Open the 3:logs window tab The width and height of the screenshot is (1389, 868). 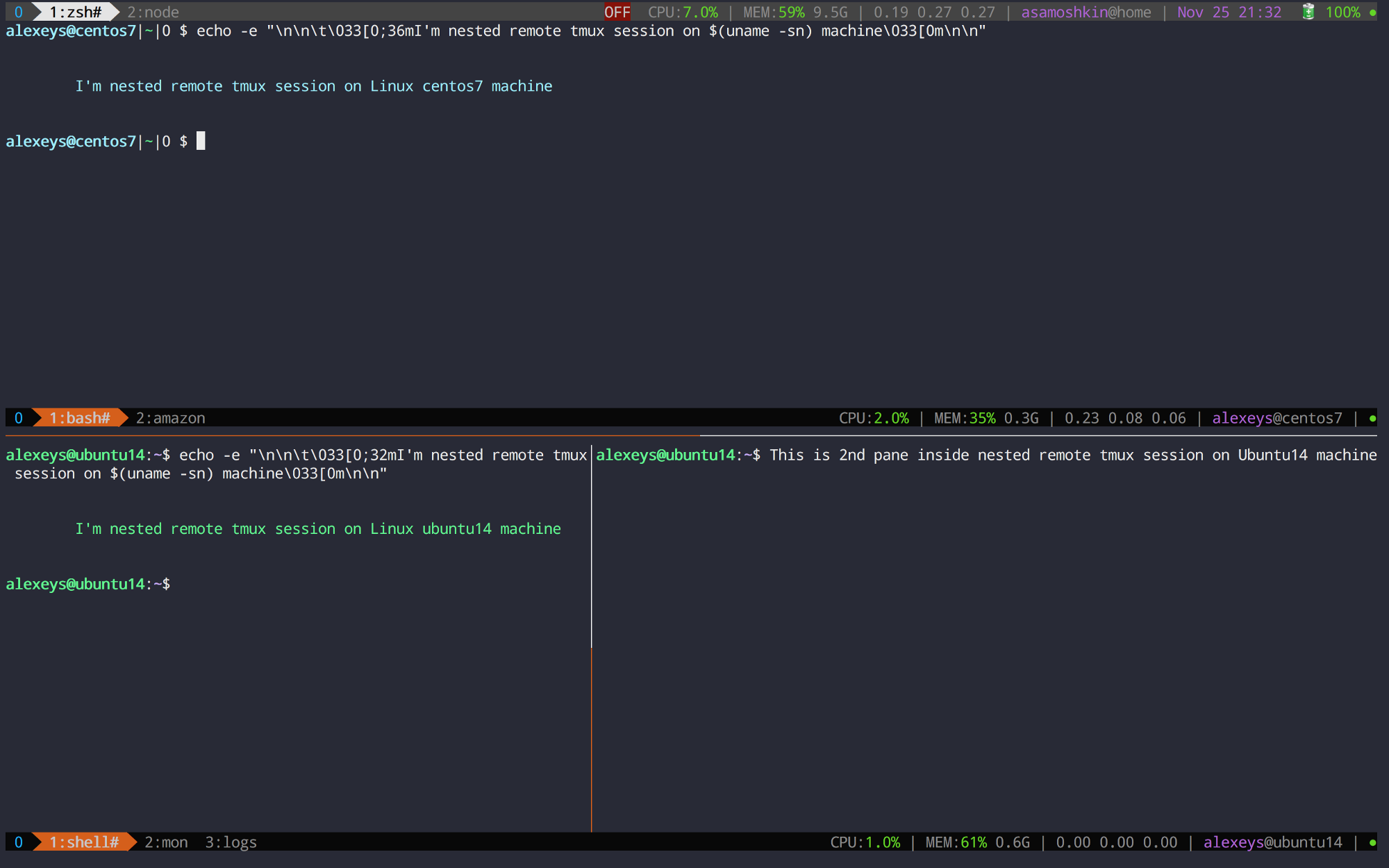[x=231, y=842]
